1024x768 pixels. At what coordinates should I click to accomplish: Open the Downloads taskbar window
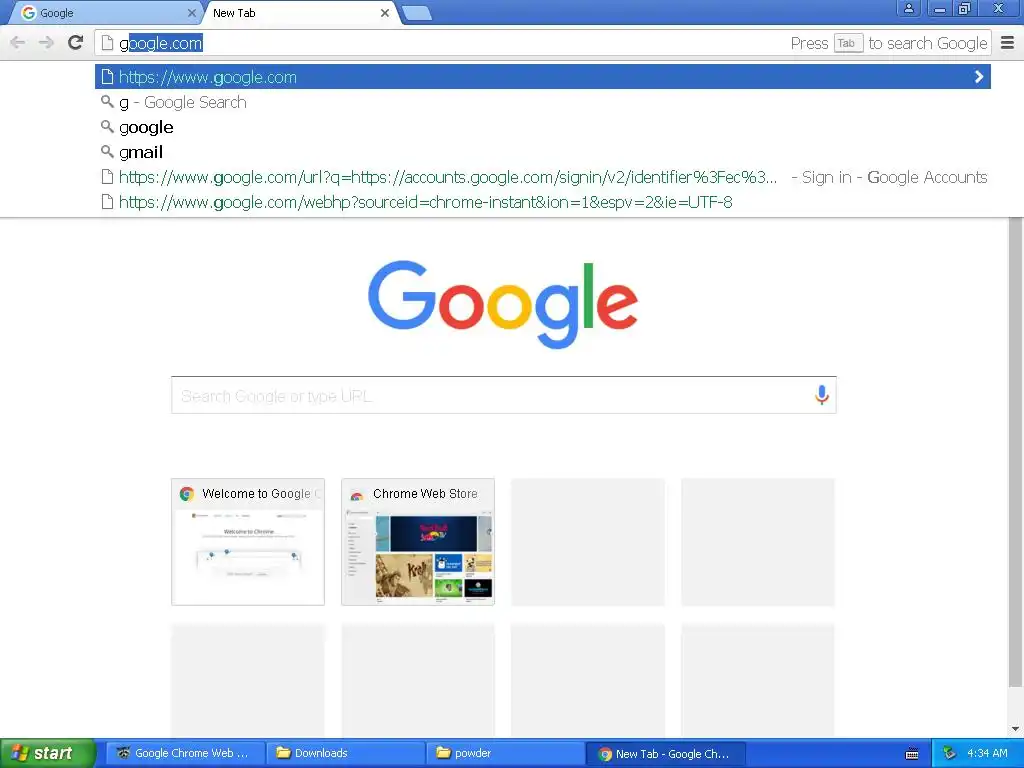pos(345,753)
